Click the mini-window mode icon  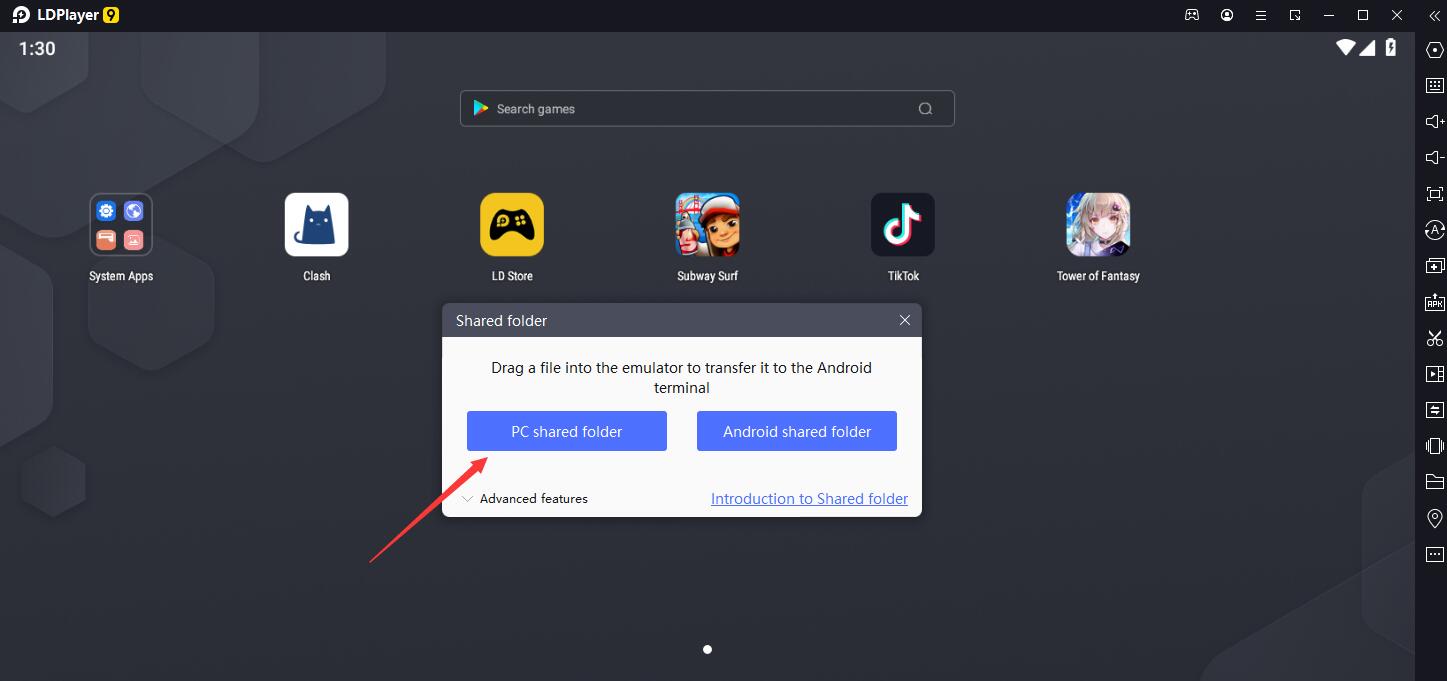click(1295, 15)
